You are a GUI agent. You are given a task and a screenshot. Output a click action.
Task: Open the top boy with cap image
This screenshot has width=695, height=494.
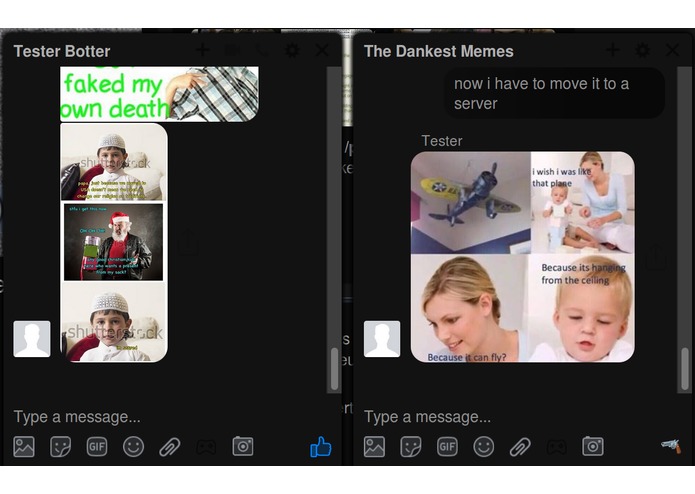point(114,162)
